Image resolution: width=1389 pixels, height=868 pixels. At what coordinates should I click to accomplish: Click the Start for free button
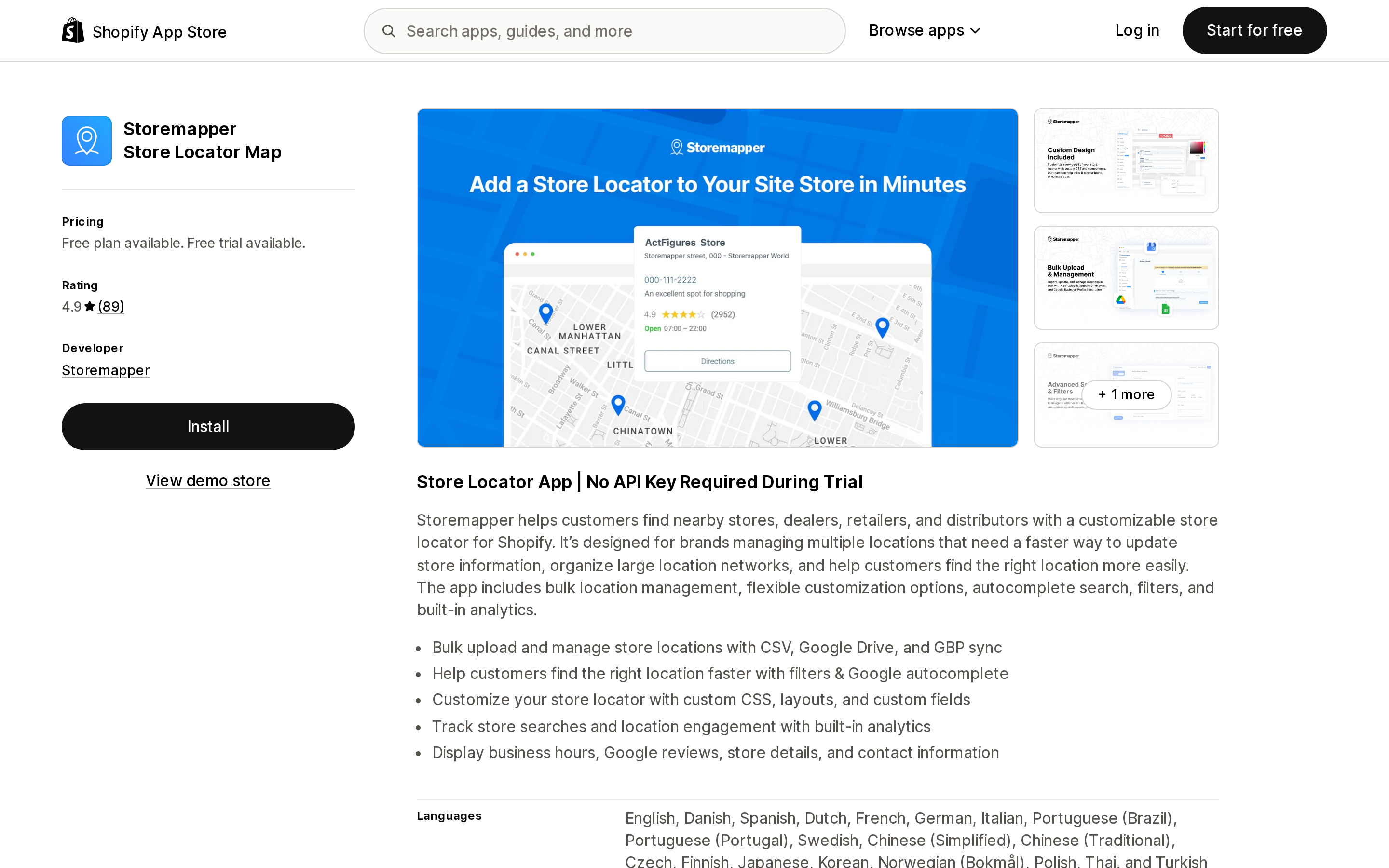pyautogui.click(x=1254, y=30)
